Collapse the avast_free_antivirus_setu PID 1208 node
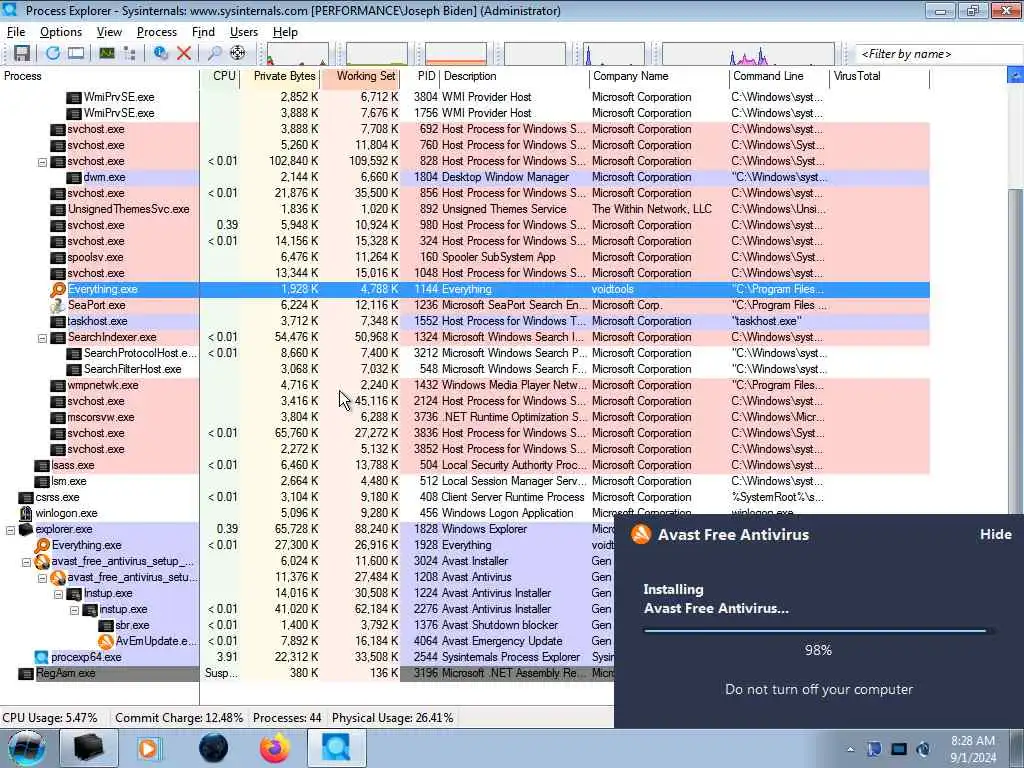This screenshot has width=1024, height=768. (x=42, y=577)
